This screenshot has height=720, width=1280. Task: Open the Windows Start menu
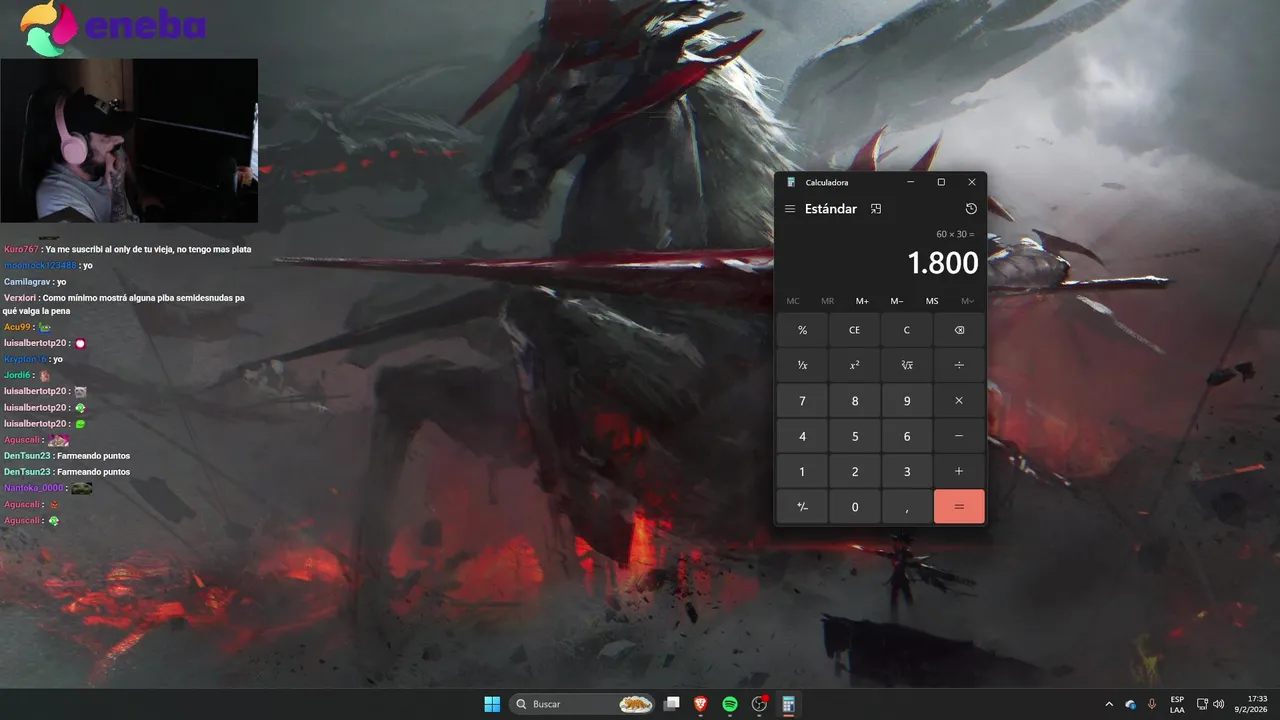[x=492, y=704]
